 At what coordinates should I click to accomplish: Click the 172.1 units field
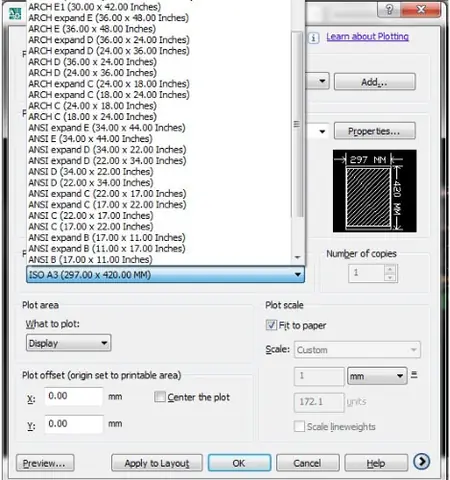click(x=319, y=402)
